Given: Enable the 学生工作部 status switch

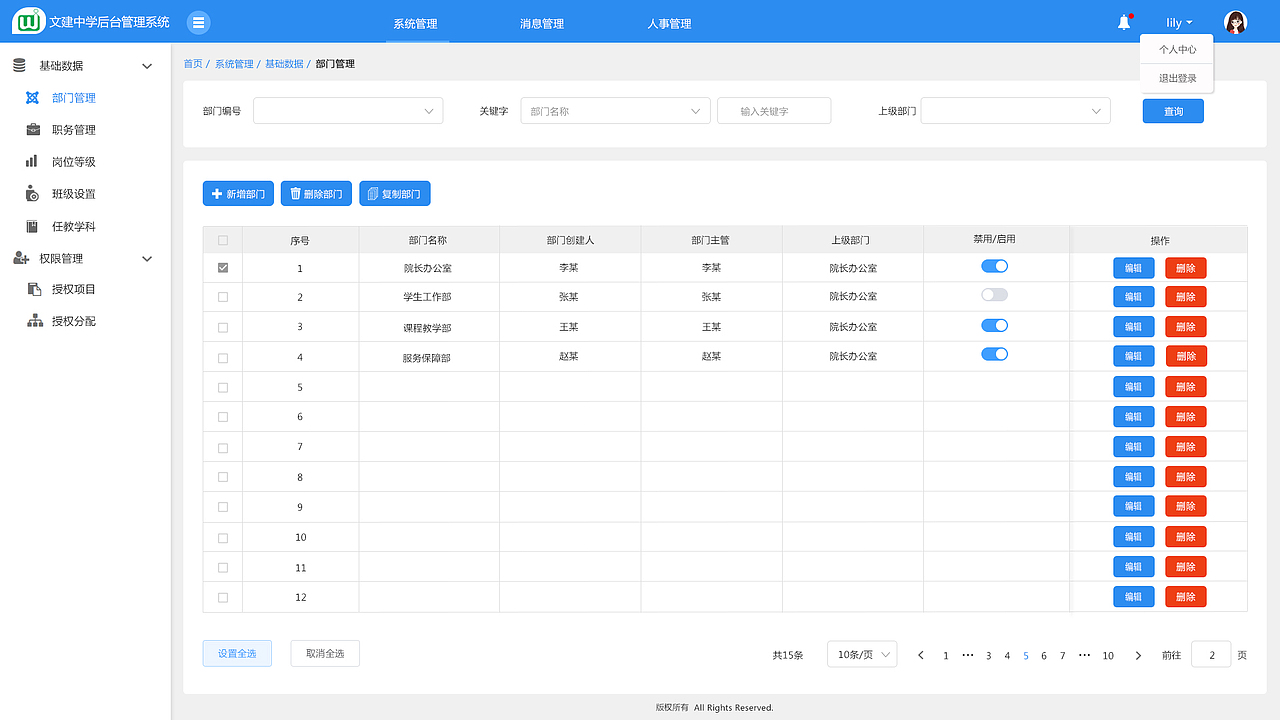Looking at the screenshot, I should click(995, 295).
